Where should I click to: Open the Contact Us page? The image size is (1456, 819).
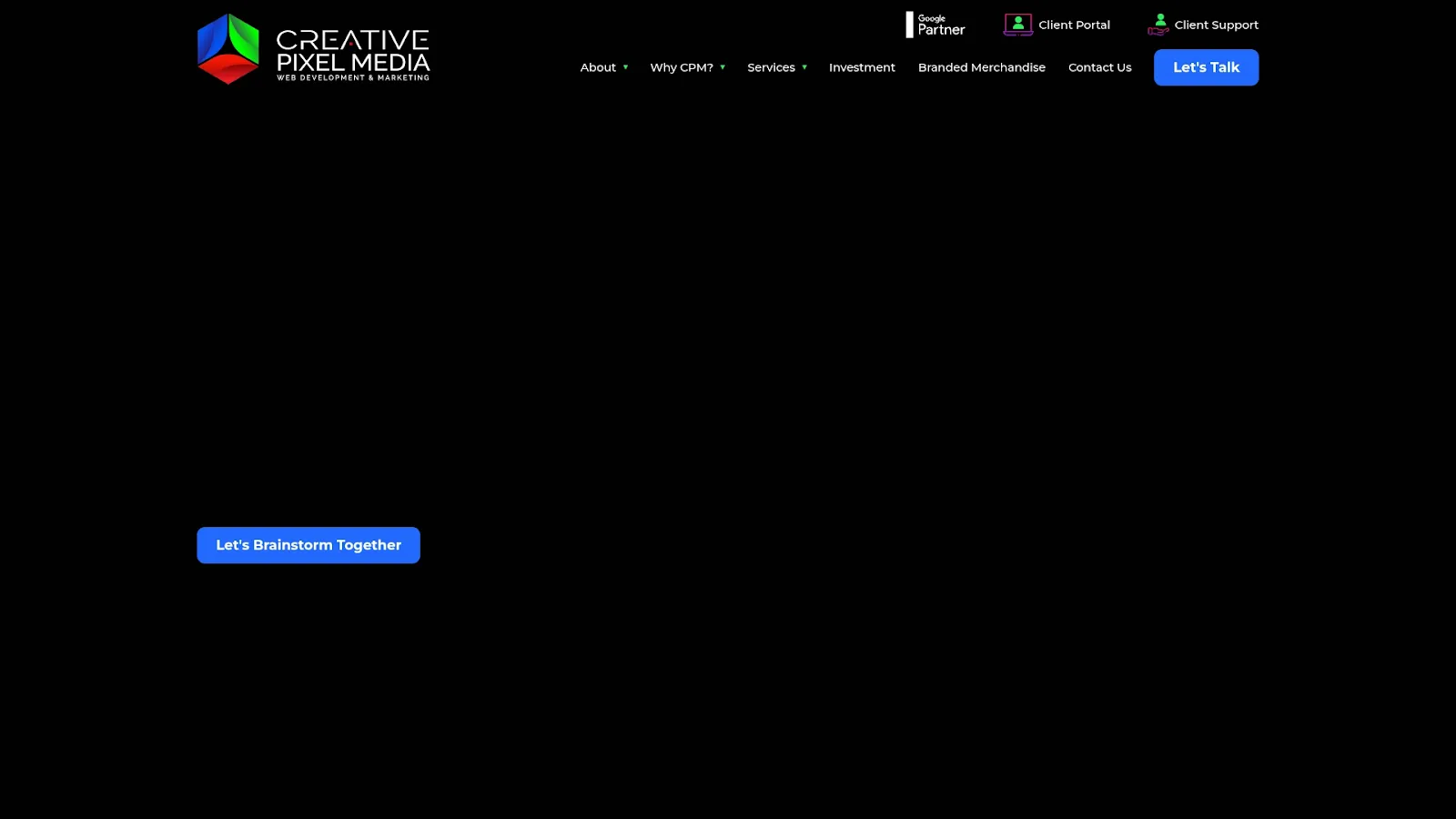click(x=1099, y=67)
